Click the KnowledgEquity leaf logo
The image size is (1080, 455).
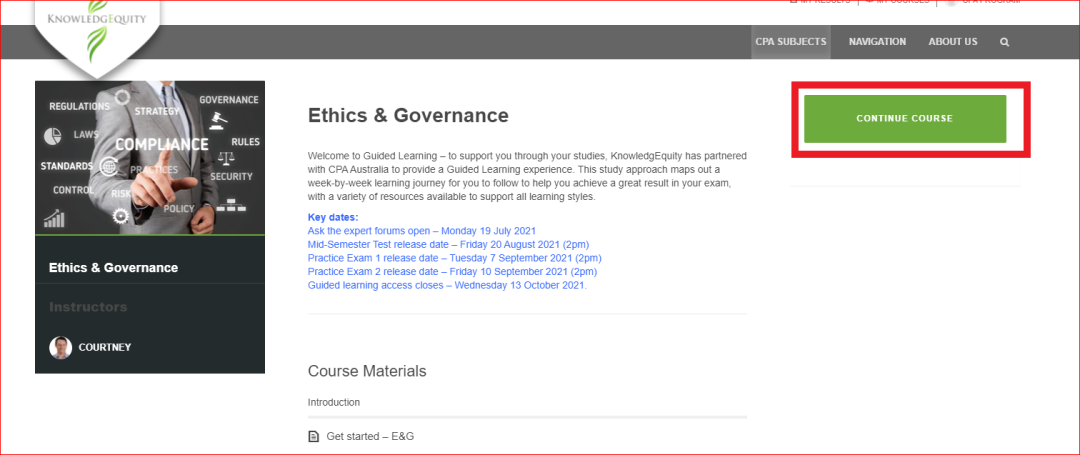pyautogui.click(x=96, y=30)
